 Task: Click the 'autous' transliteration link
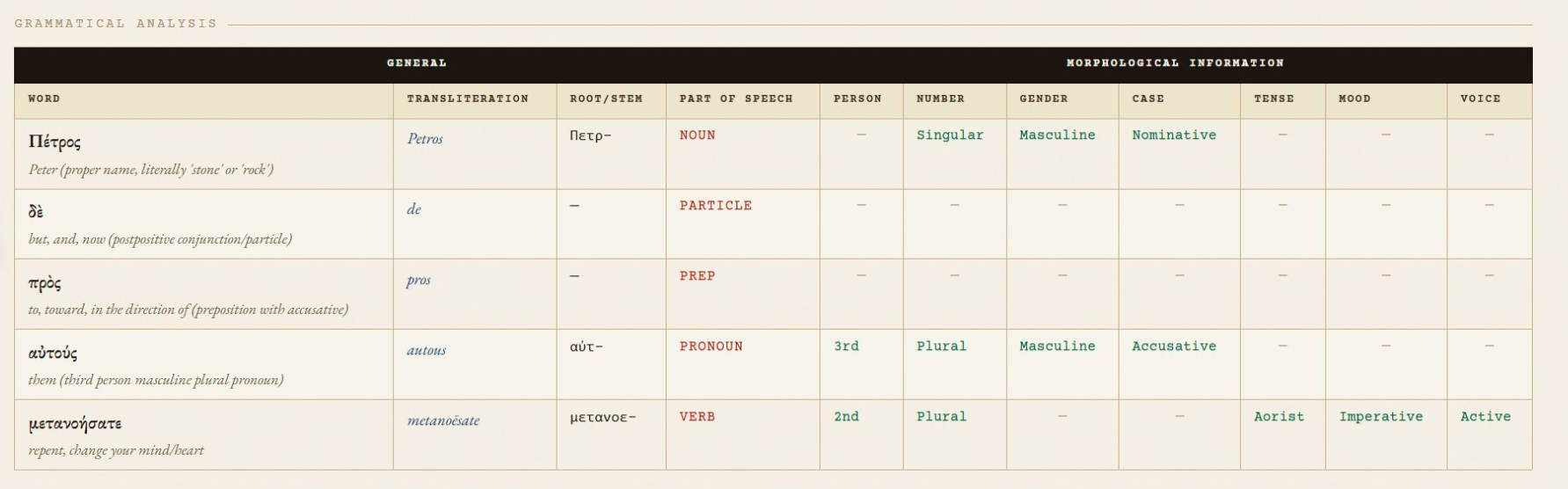click(x=426, y=350)
